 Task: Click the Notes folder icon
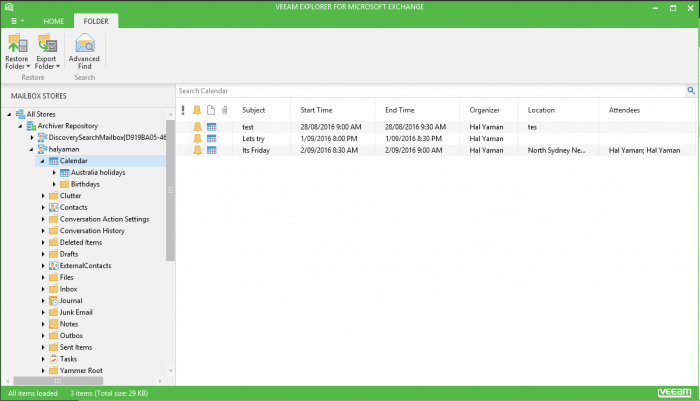coord(54,324)
